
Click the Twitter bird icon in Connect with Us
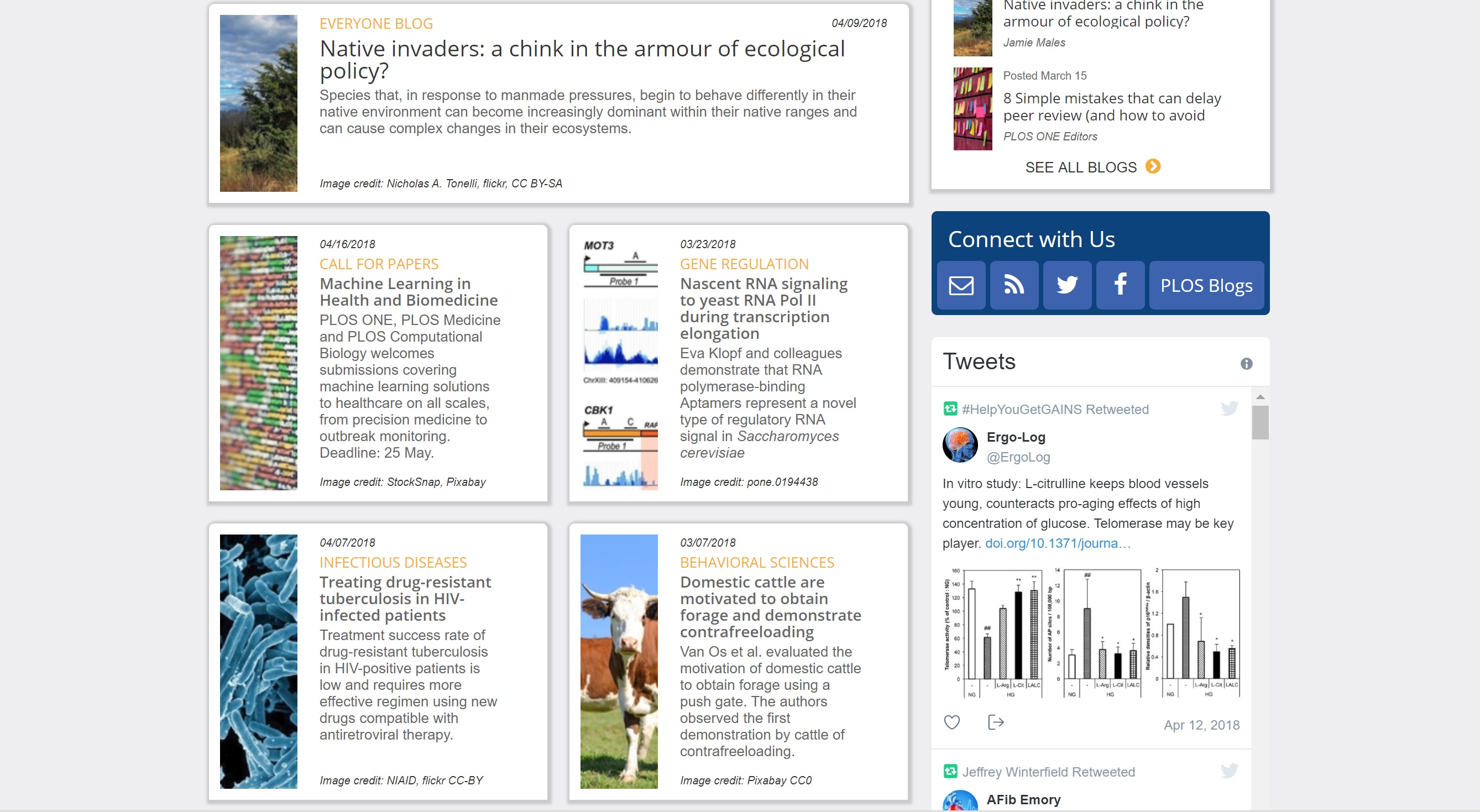pyautogui.click(x=1067, y=285)
